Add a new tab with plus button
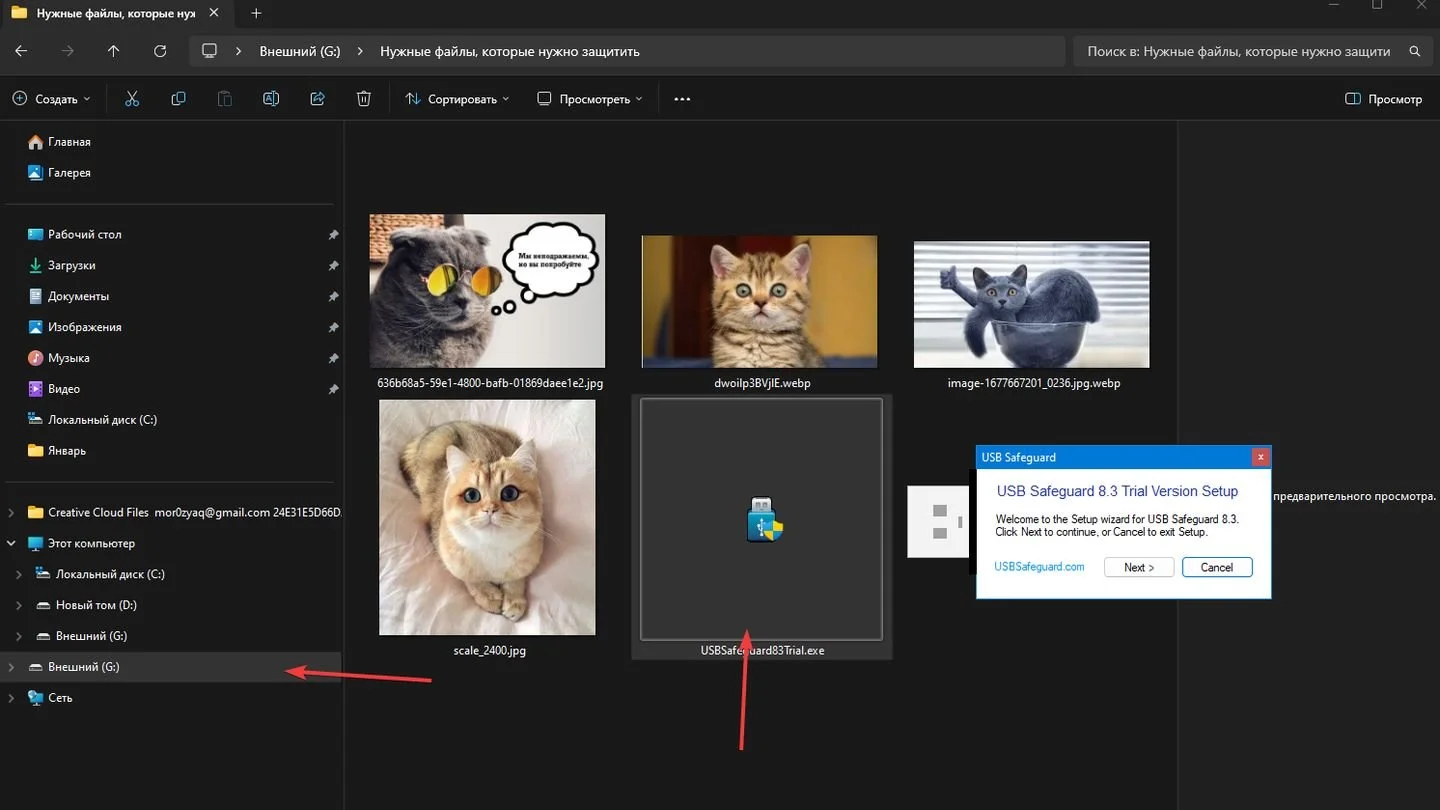 [x=256, y=13]
